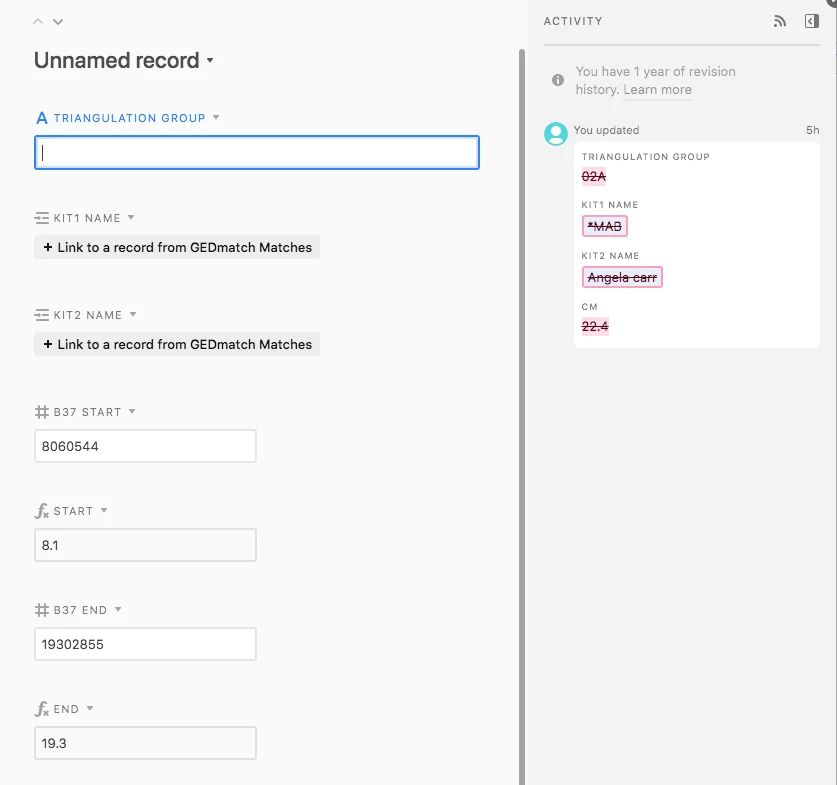The image size is (837, 785).
Task: Click the struck-through 22.4 CM value
Action: click(595, 326)
